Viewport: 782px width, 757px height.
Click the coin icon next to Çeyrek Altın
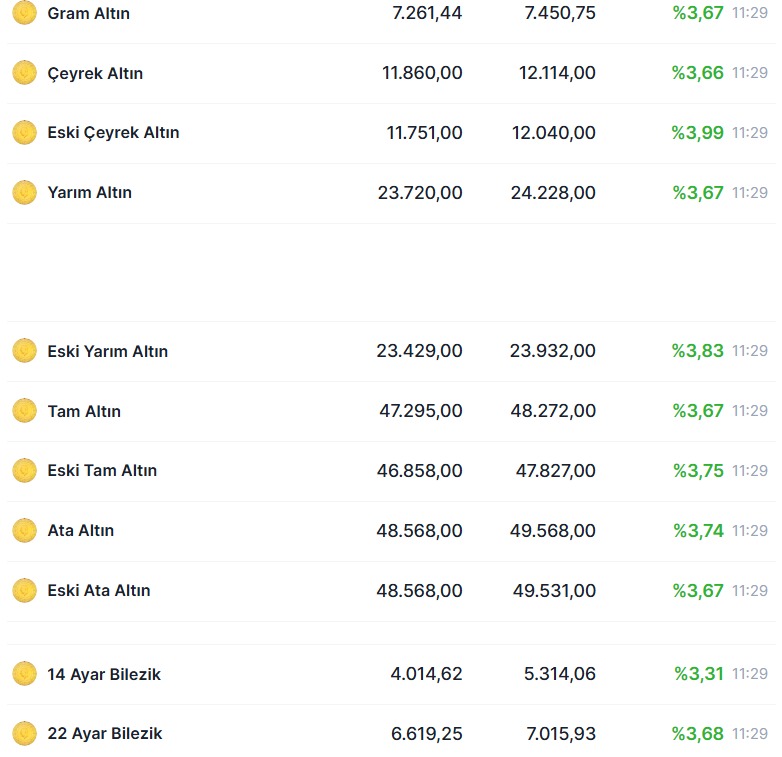(24, 73)
